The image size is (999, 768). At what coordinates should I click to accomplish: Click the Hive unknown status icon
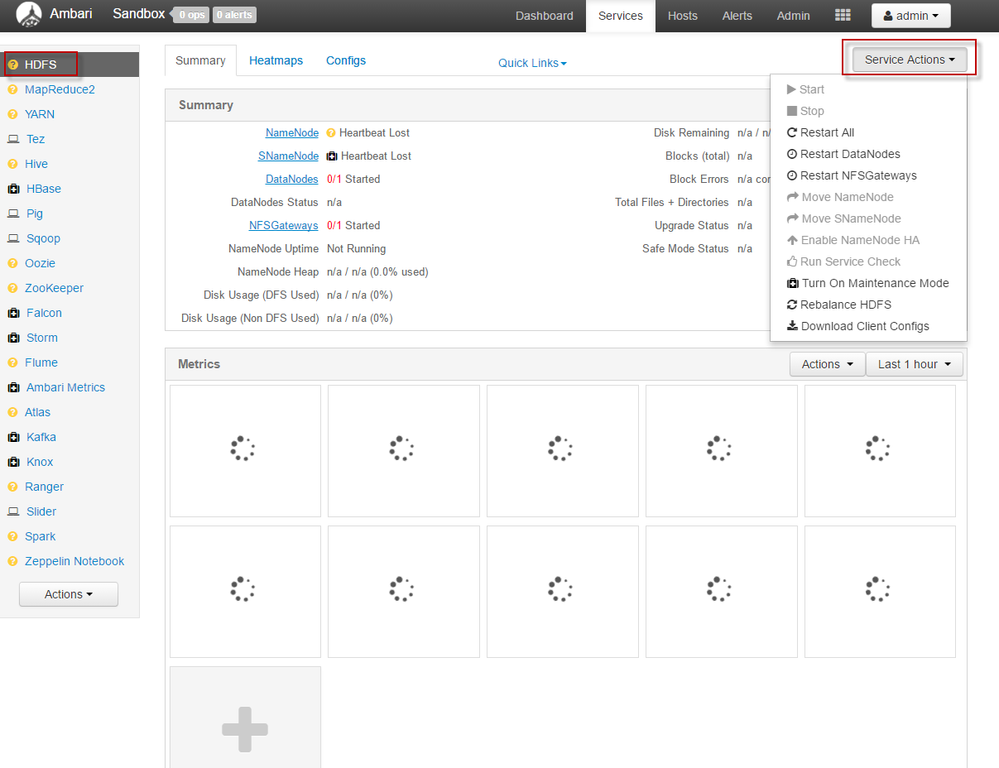click(x=13, y=164)
